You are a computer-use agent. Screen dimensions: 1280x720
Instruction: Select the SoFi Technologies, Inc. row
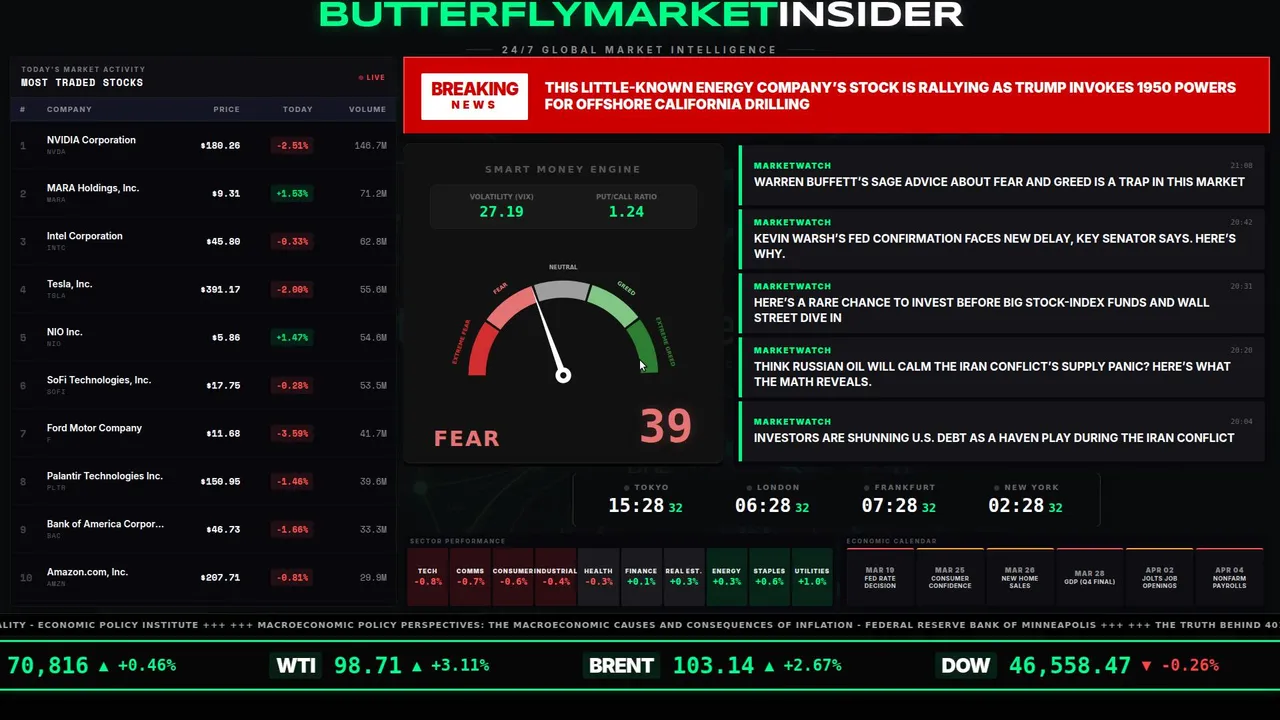tap(203, 385)
